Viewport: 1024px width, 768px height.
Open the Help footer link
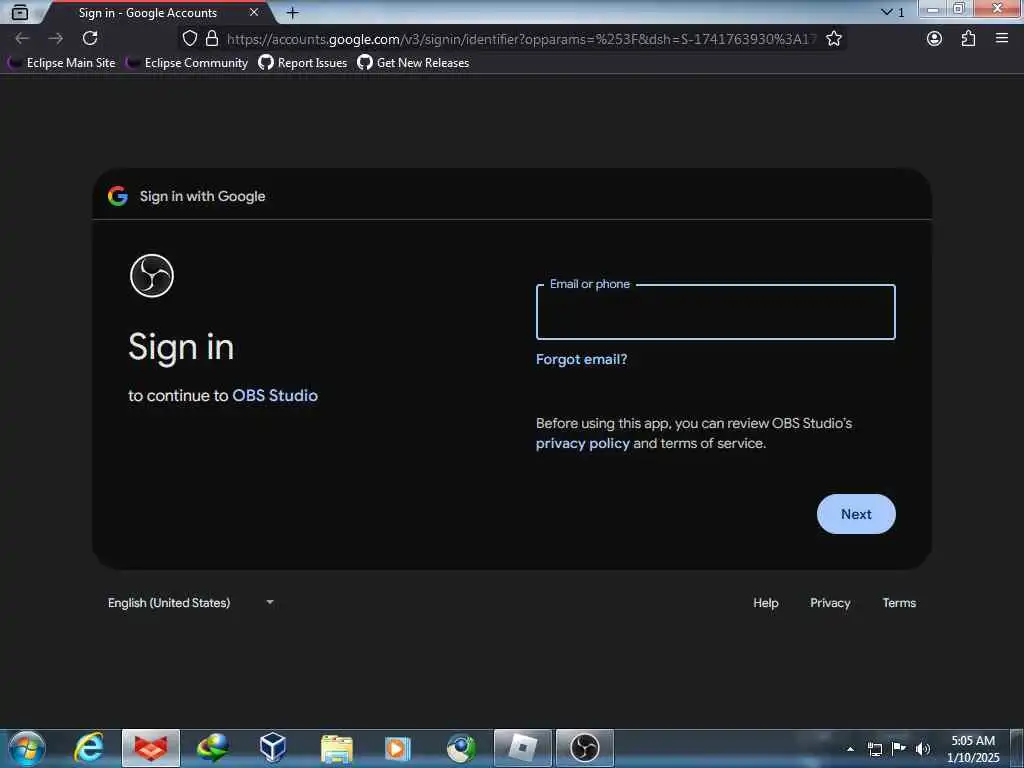tap(765, 603)
